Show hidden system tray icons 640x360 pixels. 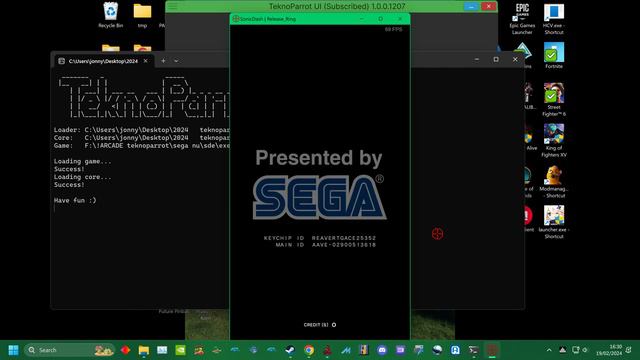tap(549, 350)
